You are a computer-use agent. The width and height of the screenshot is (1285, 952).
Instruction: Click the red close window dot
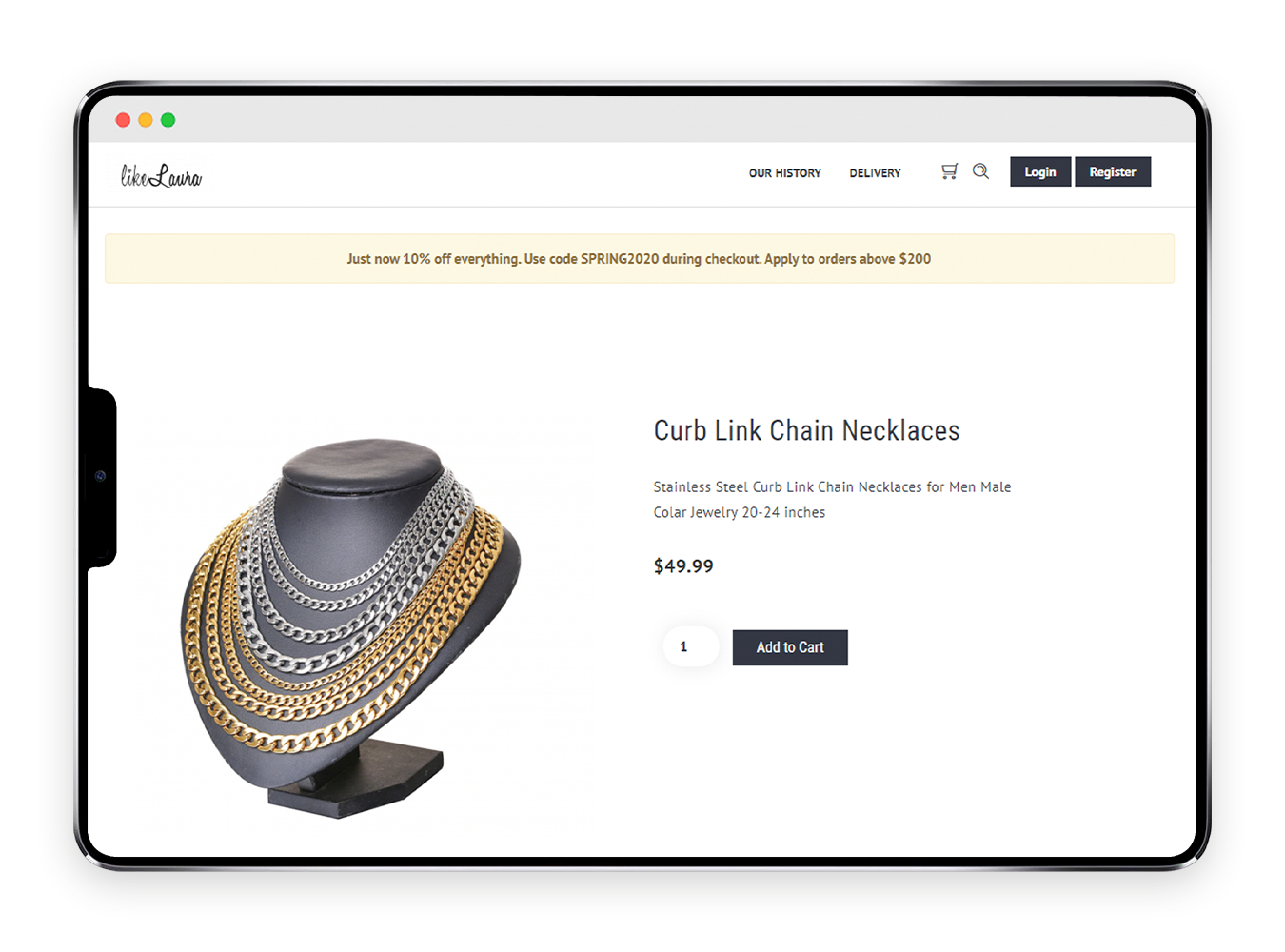[123, 120]
